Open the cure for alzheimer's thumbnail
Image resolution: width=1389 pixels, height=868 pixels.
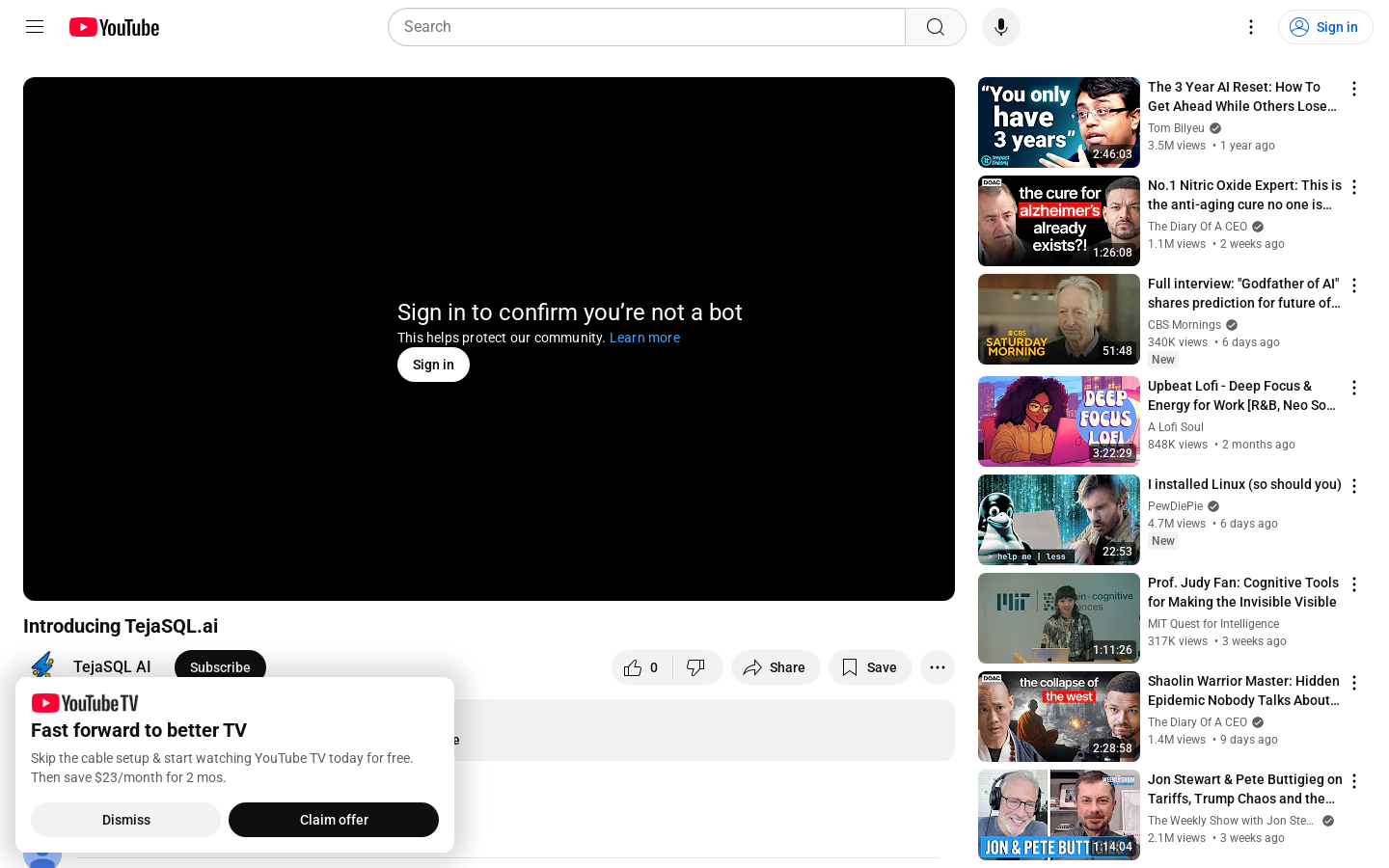click(1059, 221)
